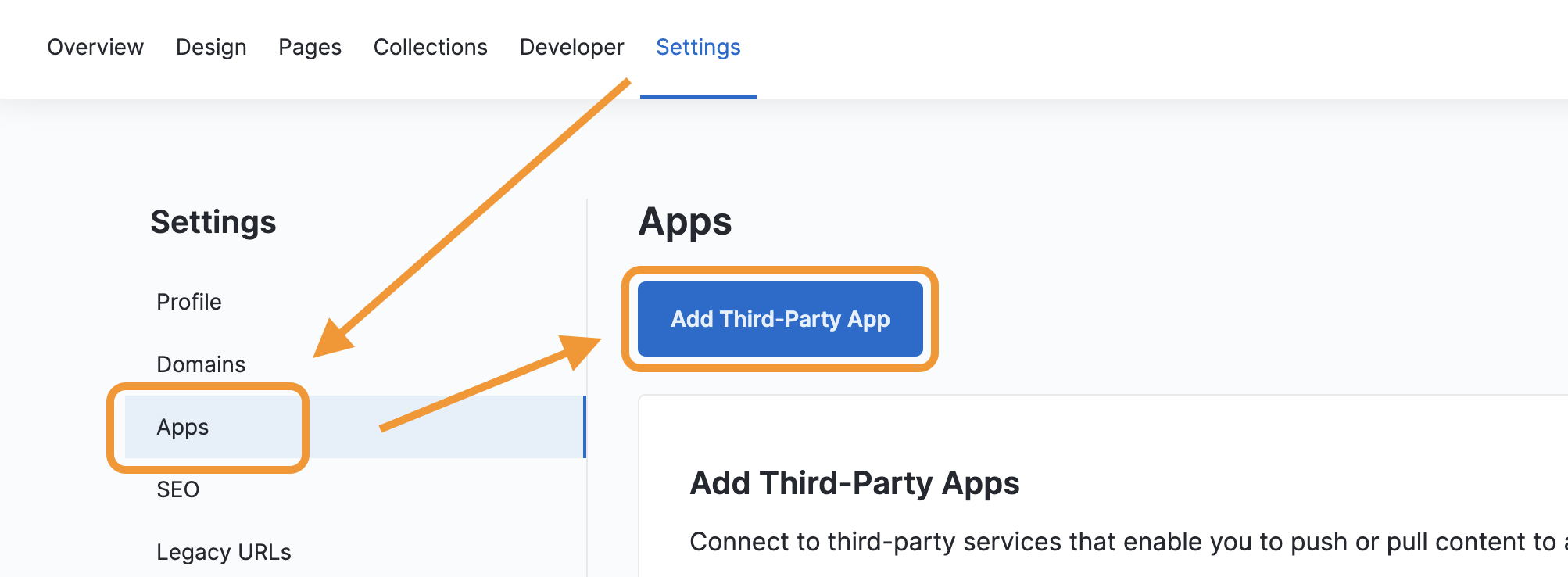
Task: Click the Add Third-Party App button
Action: (780, 319)
